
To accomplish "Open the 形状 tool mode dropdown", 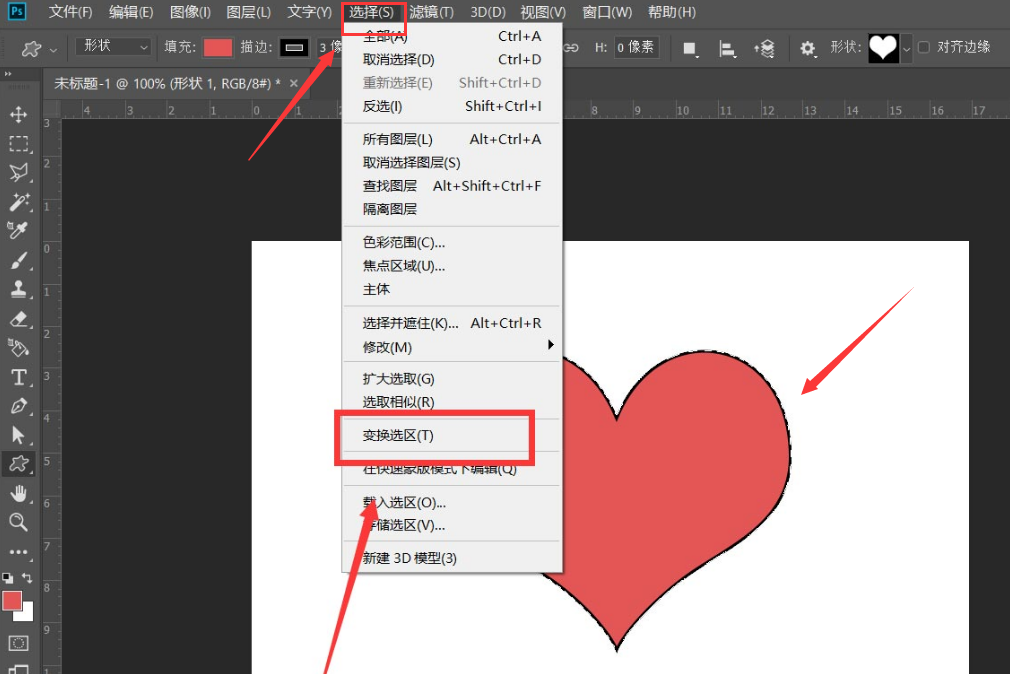I will coord(113,46).
